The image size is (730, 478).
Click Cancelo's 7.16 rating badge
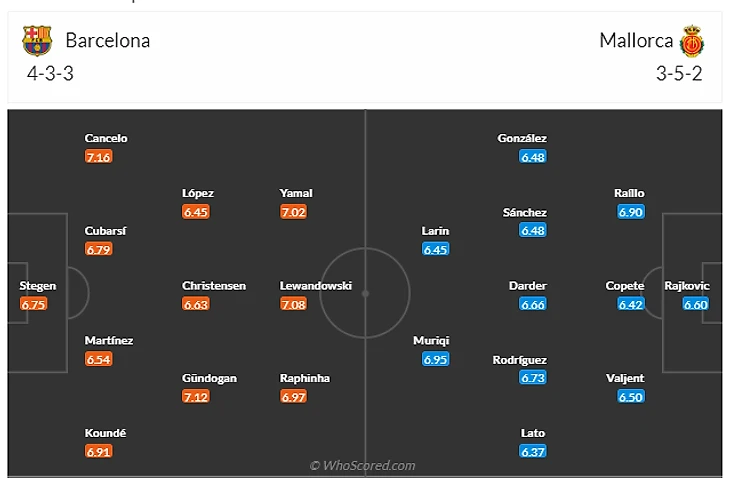coord(98,157)
